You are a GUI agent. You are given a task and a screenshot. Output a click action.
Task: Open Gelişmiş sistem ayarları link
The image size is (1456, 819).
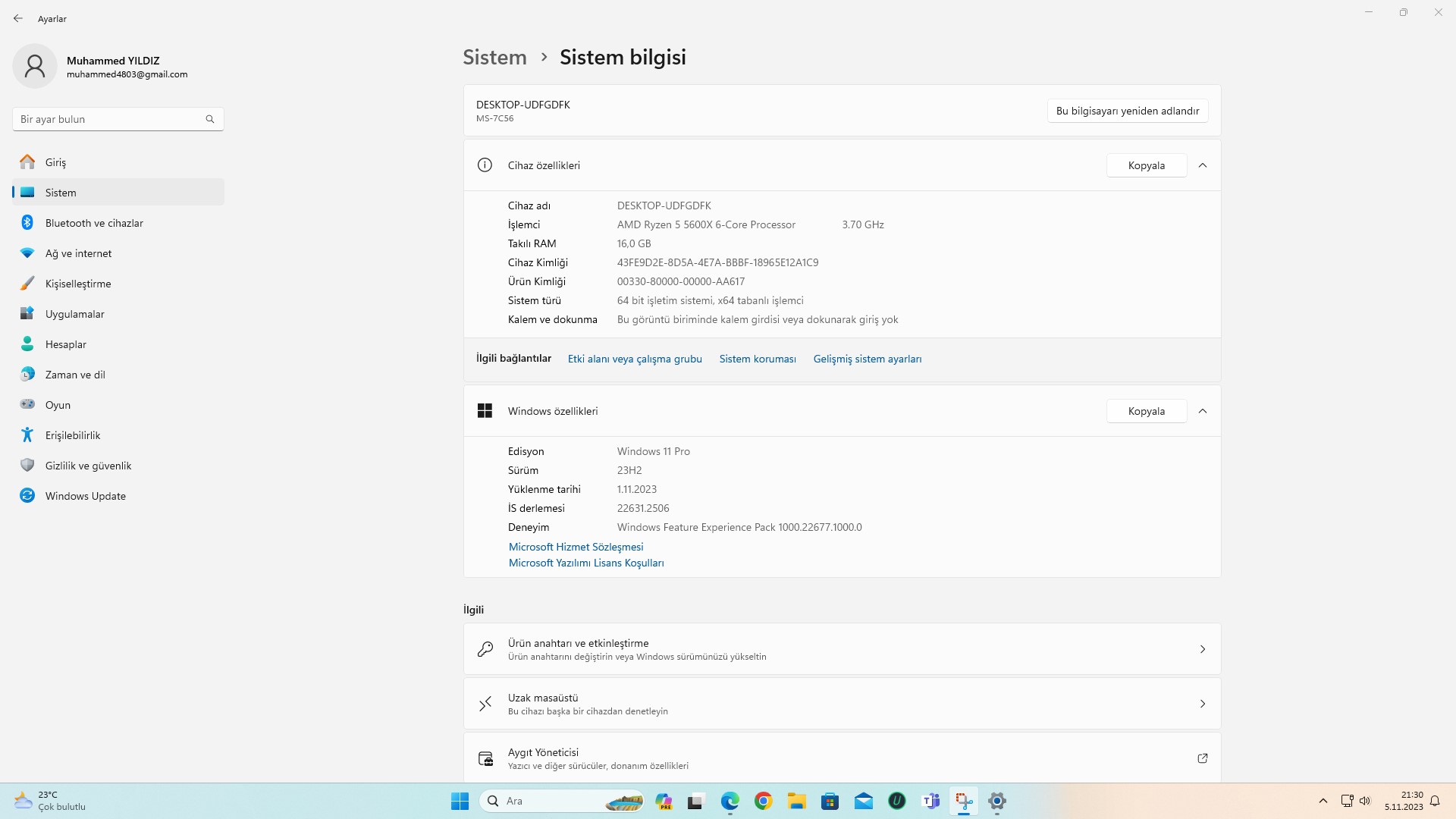point(868,359)
